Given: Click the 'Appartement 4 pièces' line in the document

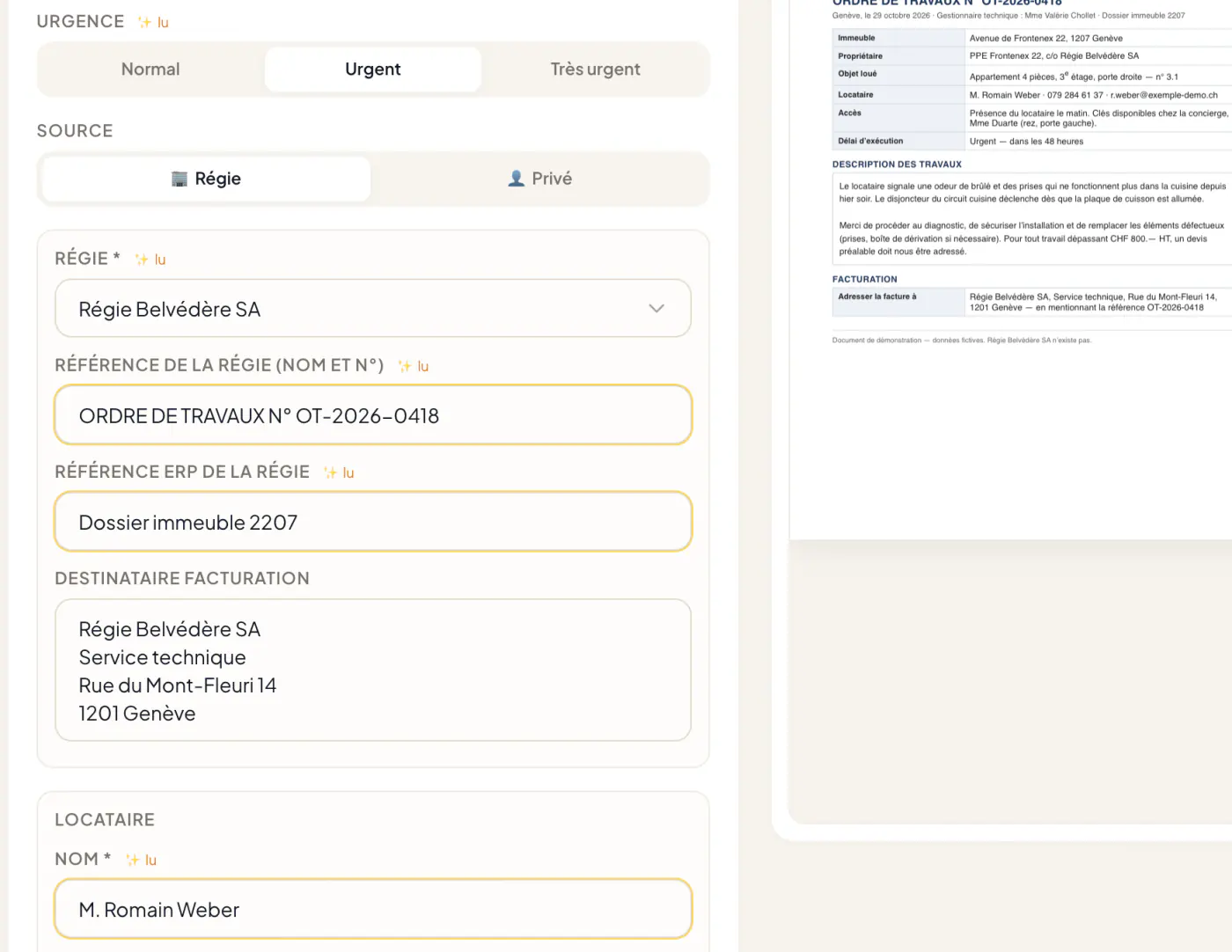Looking at the screenshot, I should click(1074, 77).
